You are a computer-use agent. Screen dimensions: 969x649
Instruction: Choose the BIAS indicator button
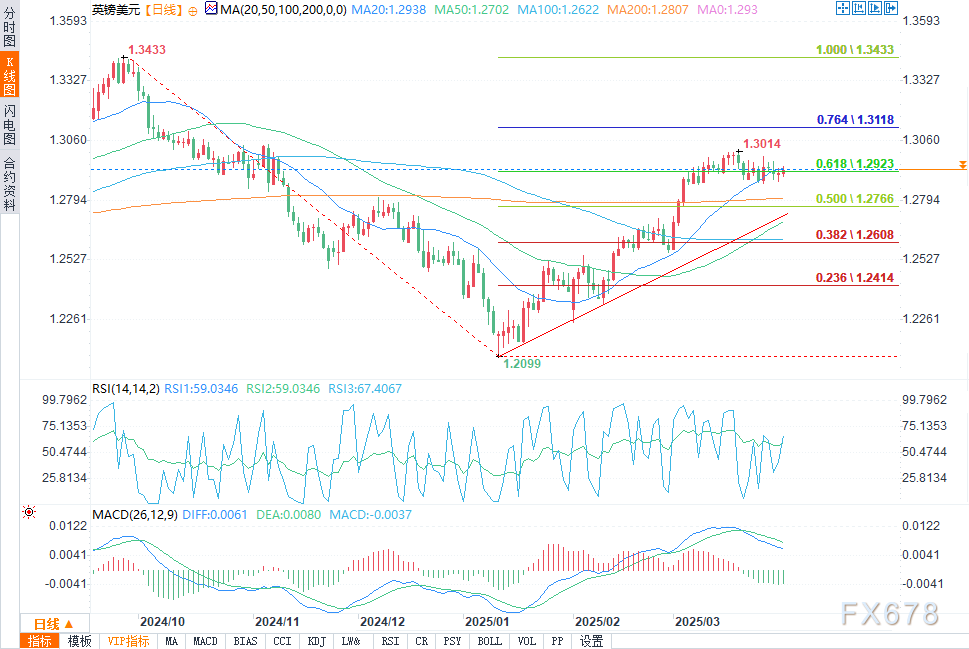point(245,641)
